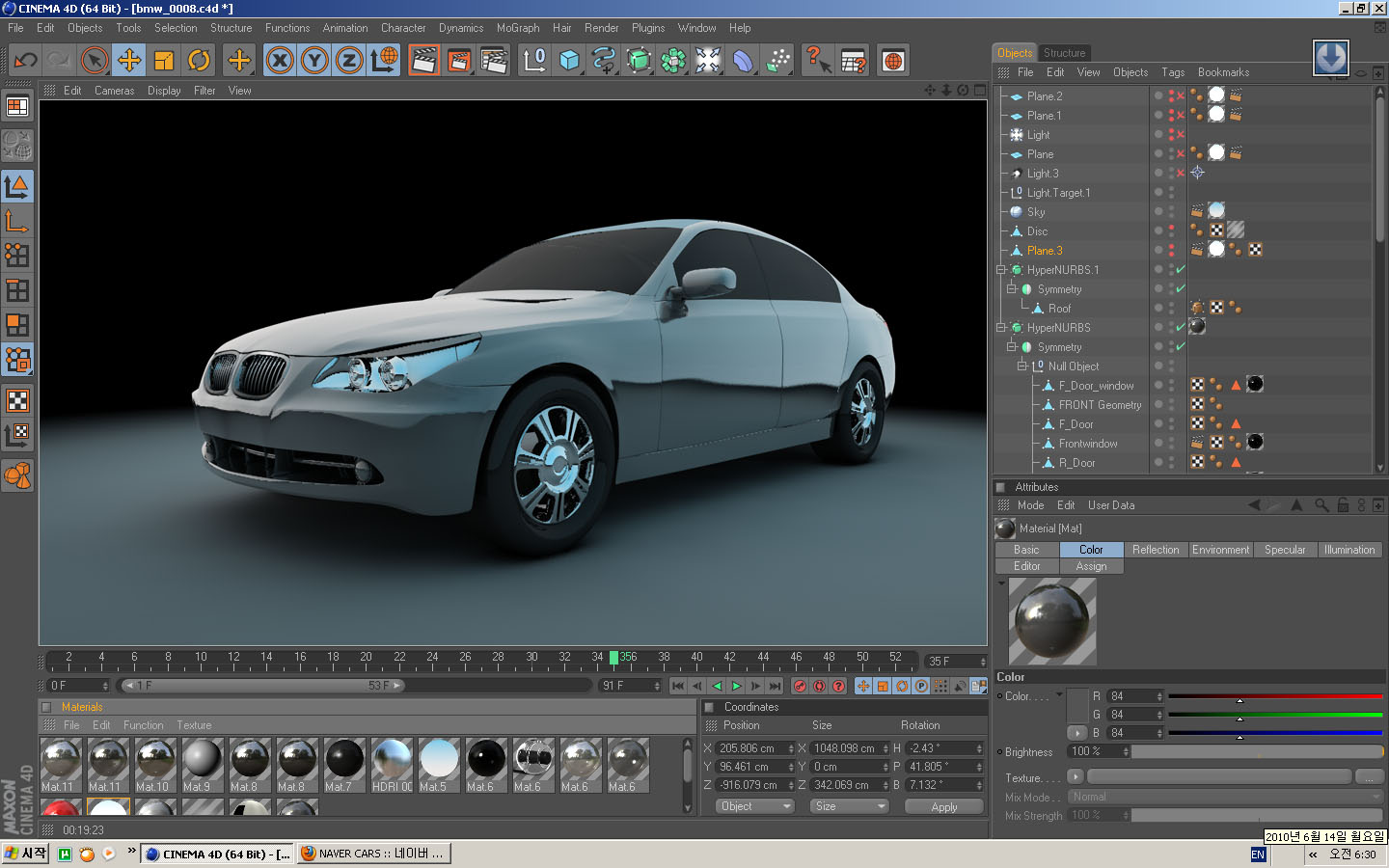Select Object Axis tool in left palette
The width and height of the screenshot is (1389, 868).
pos(17,221)
